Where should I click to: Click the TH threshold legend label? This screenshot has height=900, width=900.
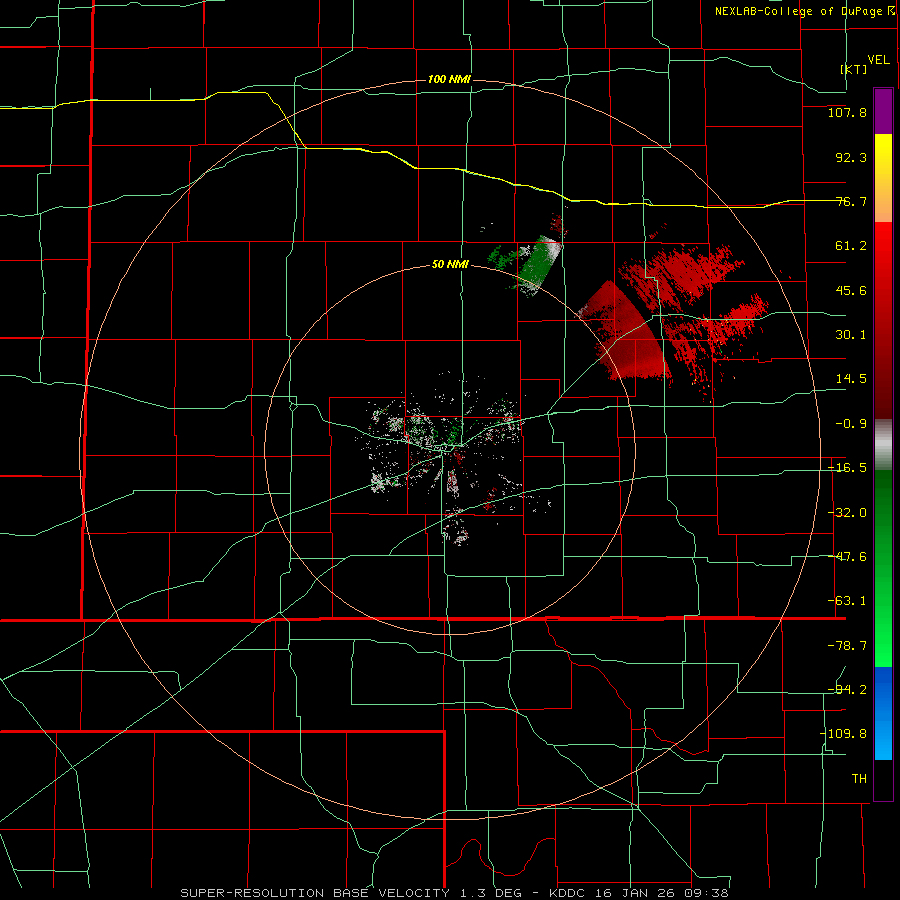[x=859, y=779]
